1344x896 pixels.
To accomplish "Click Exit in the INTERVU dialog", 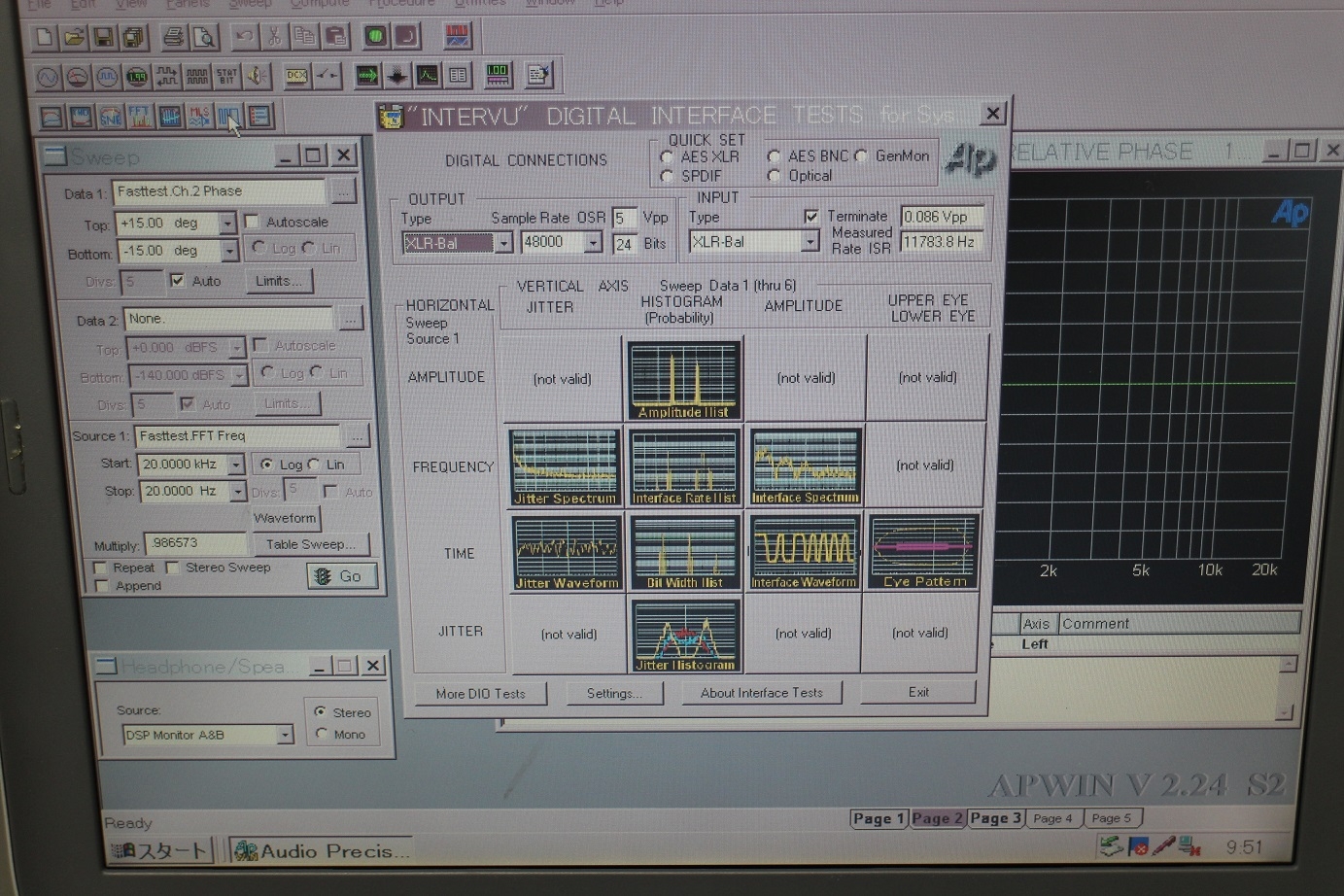I will pos(918,692).
